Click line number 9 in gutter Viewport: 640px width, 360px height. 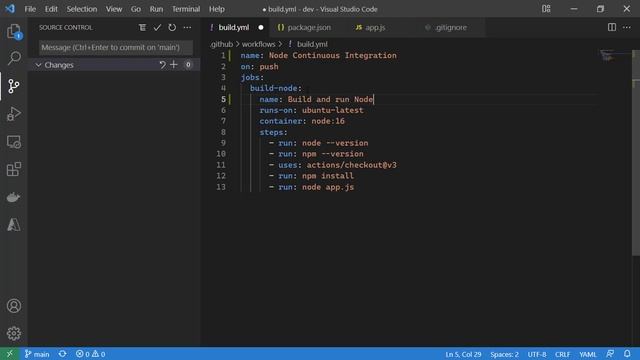point(223,143)
